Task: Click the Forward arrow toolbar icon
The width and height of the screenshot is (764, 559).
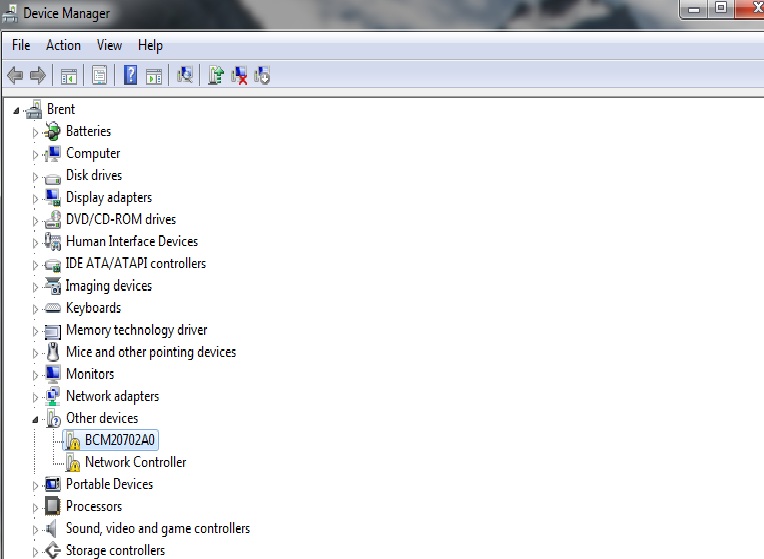Action: tap(38, 76)
